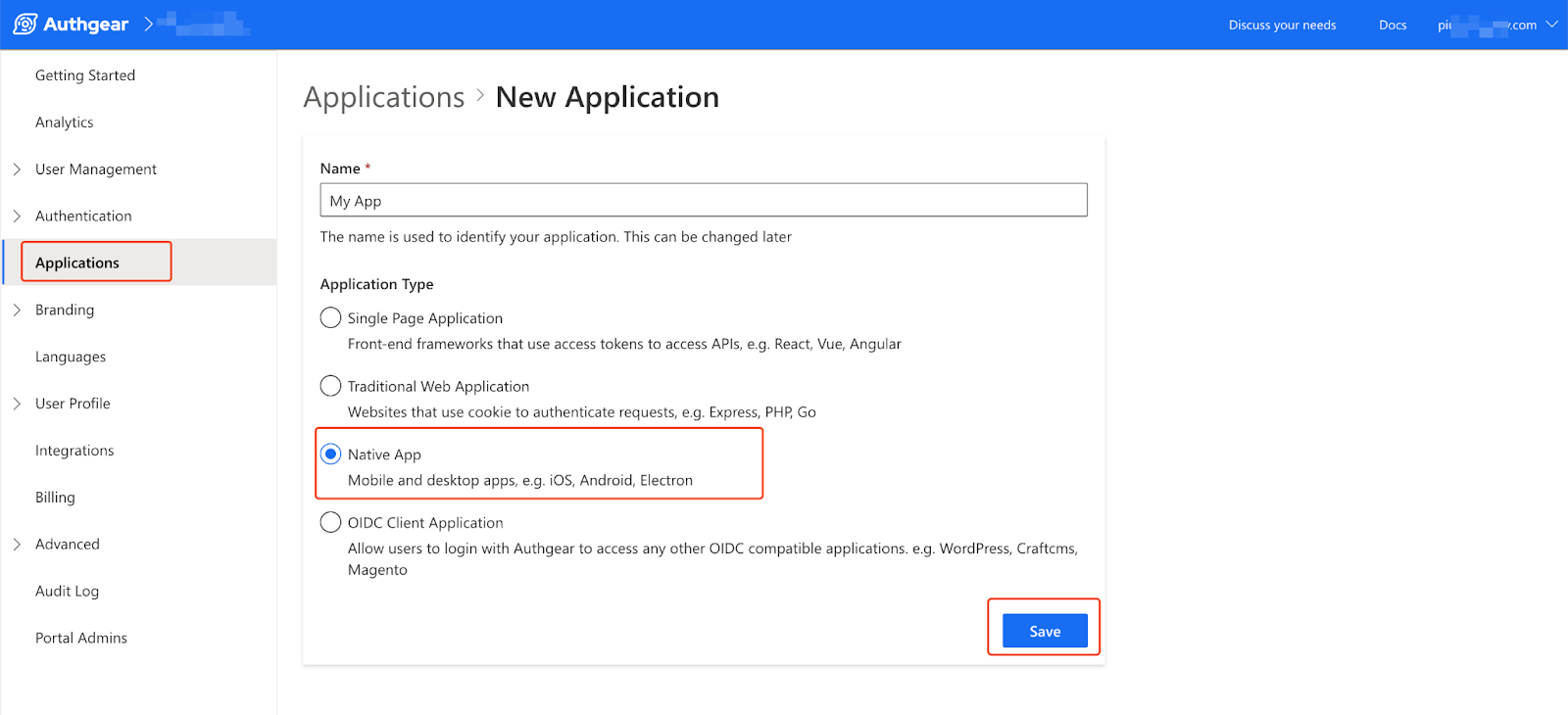
Task: Expand the Branding section arrow
Action: click(x=17, y=310)
